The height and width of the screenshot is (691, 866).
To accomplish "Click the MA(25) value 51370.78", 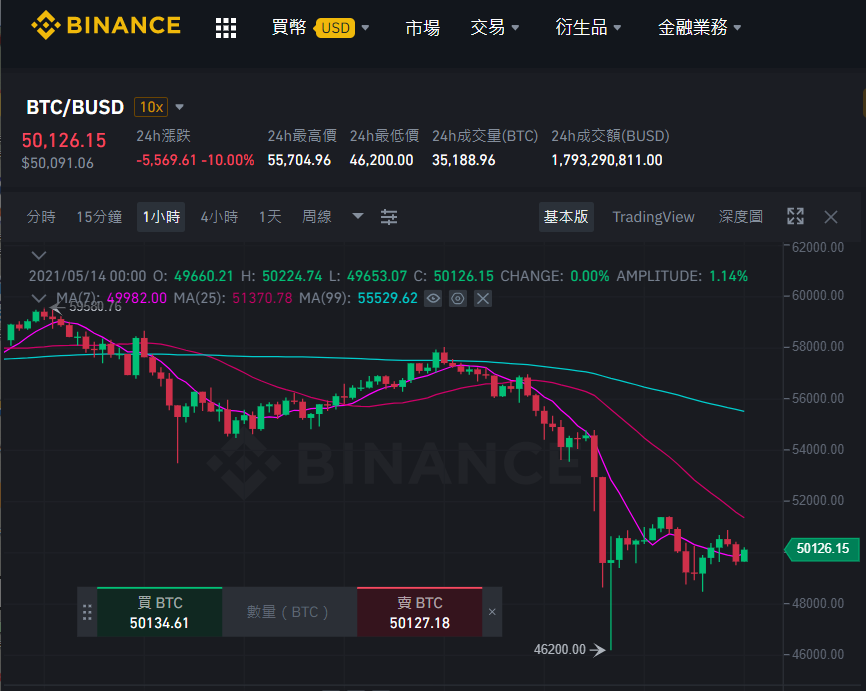I will [262, 298].
